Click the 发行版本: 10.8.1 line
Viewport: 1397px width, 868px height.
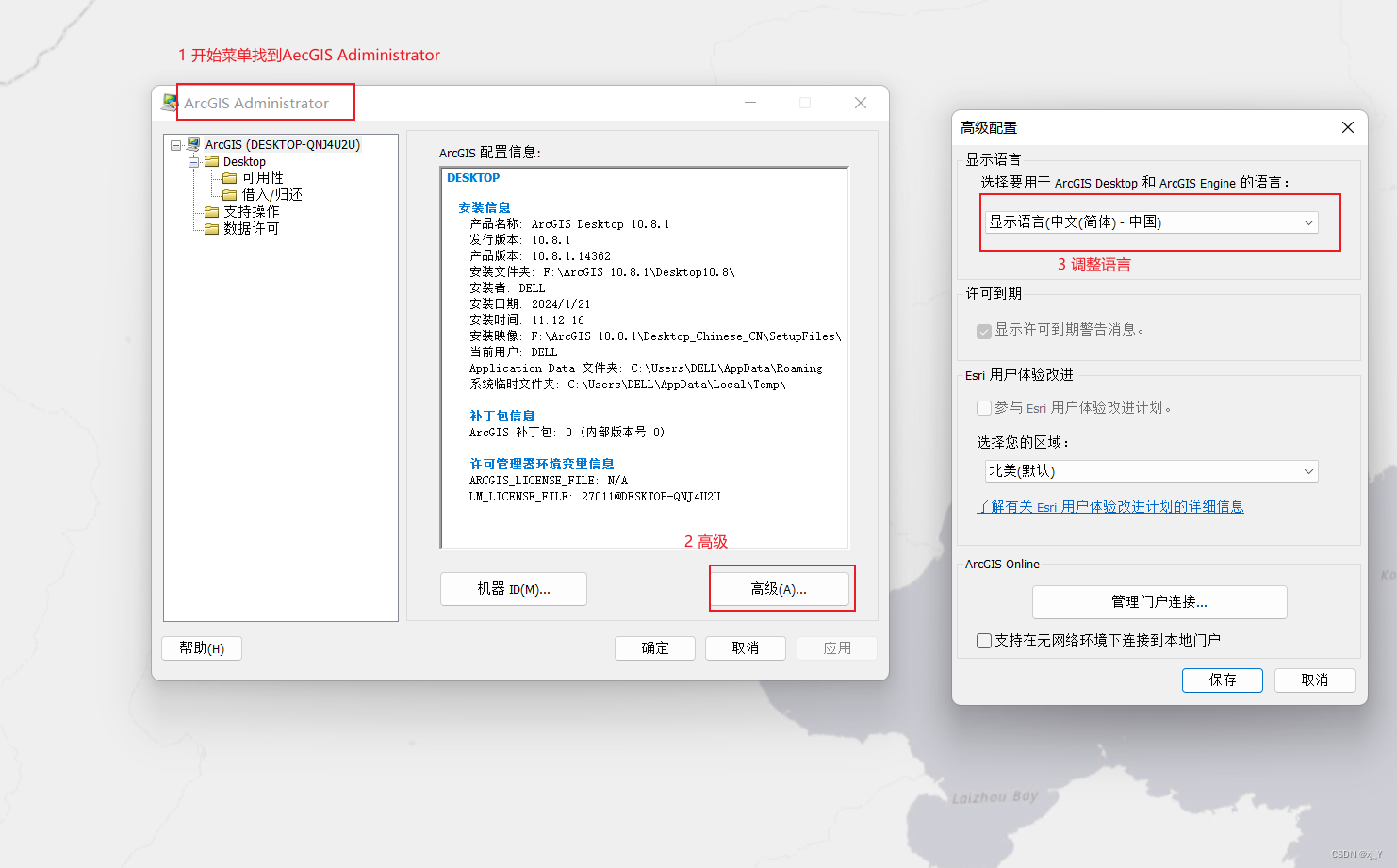pos(520,240)
